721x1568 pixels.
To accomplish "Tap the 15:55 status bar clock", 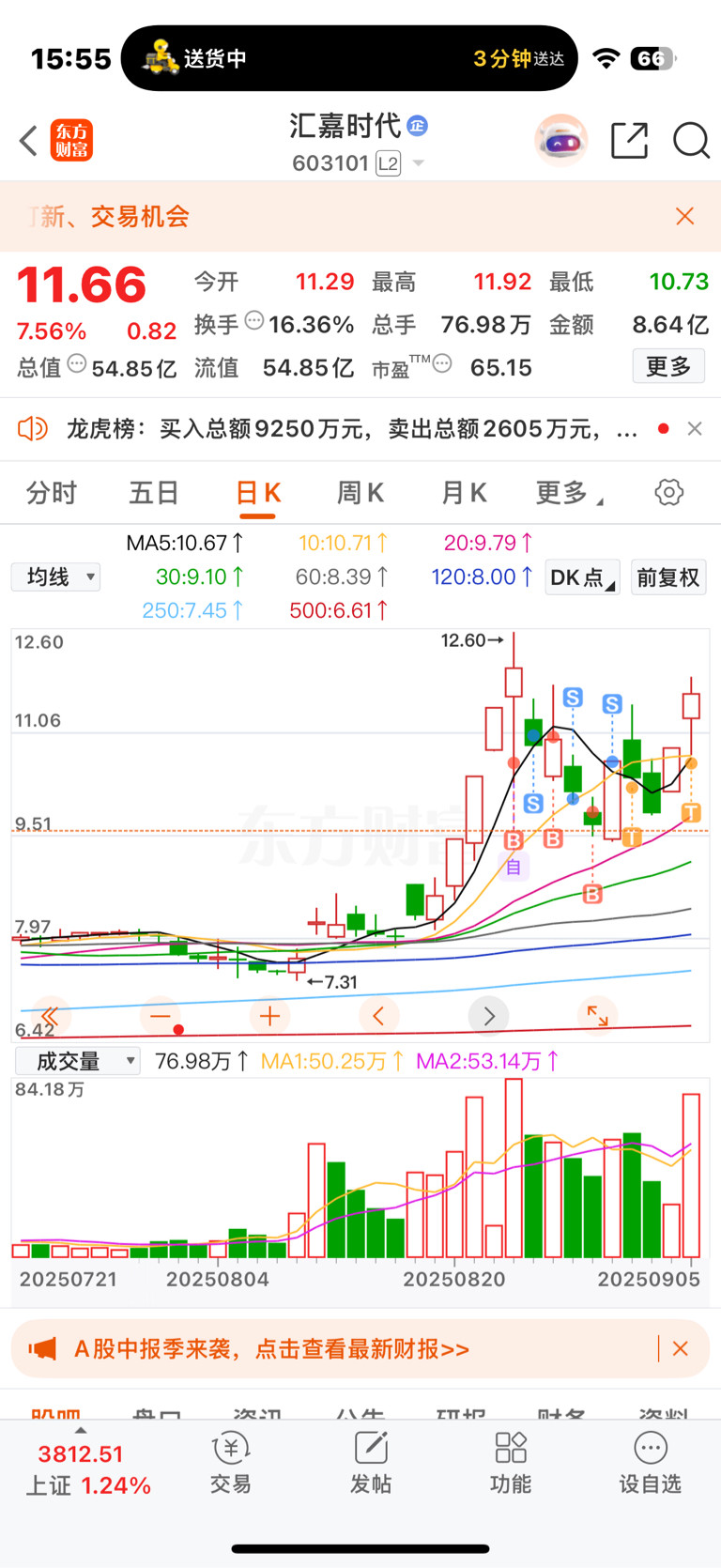I will point(71,59).
